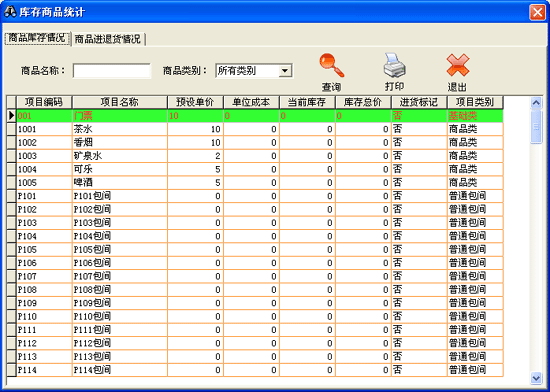The image size is (550, 392).
Task: Click P109包间 name cell
Action: [120, 303]
